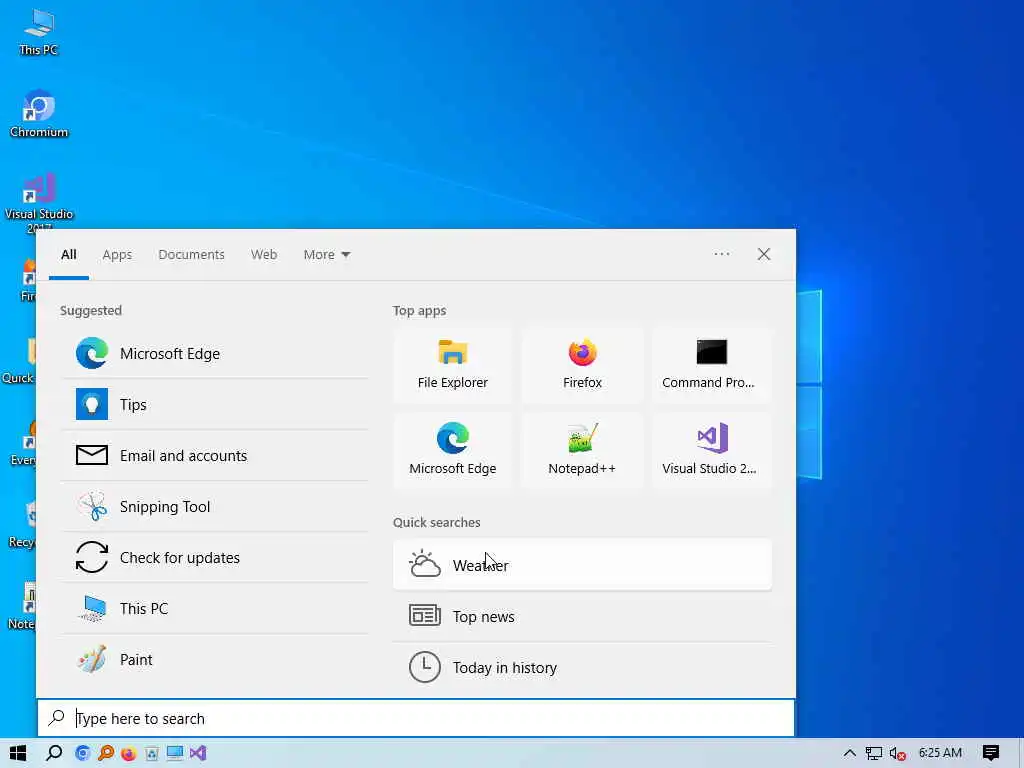The image size is (1024, 768).
Task: Open the clock showing 6:25 AM
Action: [x=940, y=752]
